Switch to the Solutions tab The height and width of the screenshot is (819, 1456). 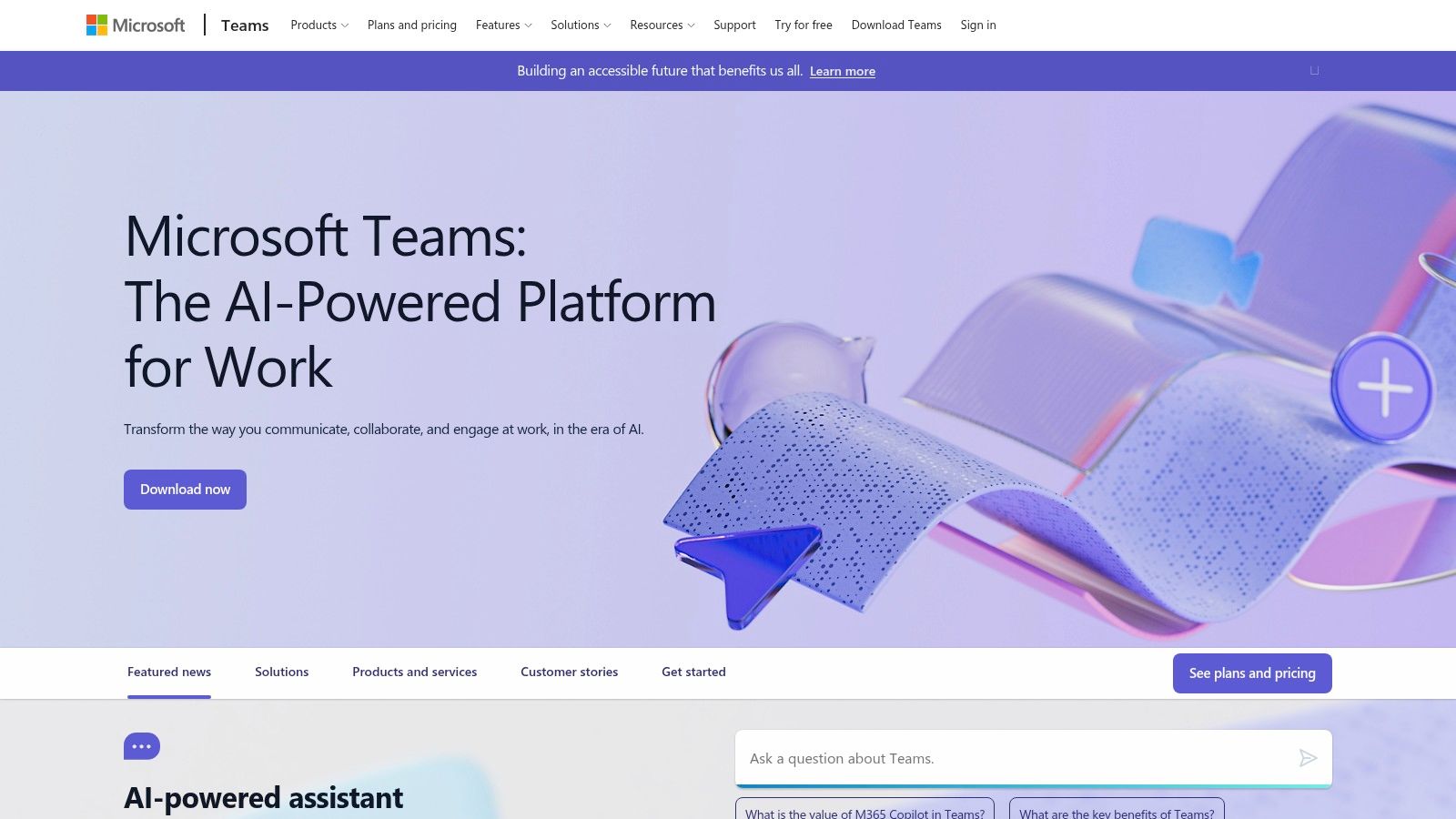tap(281, 672)
